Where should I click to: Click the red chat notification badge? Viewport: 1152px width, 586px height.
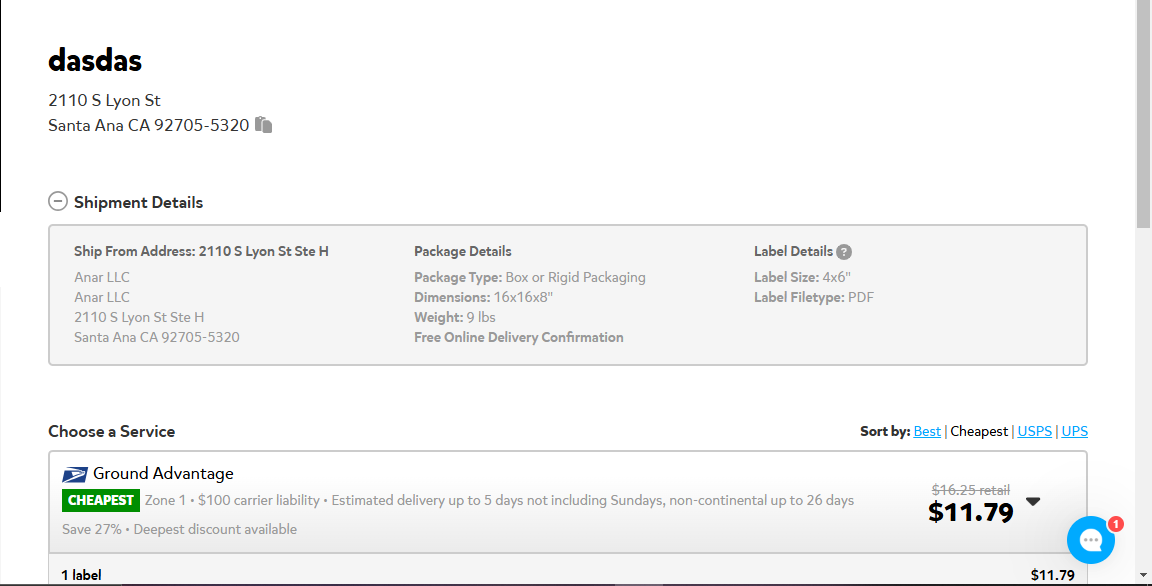point(1115,524)
